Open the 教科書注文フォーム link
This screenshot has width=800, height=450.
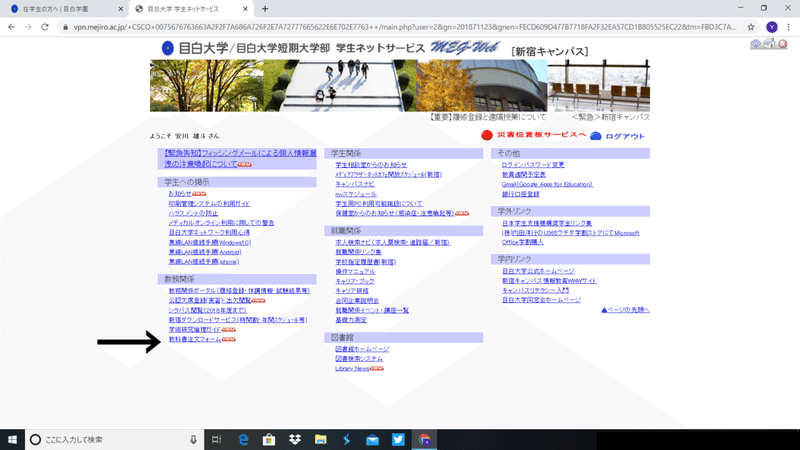click(x=195, y=339)
